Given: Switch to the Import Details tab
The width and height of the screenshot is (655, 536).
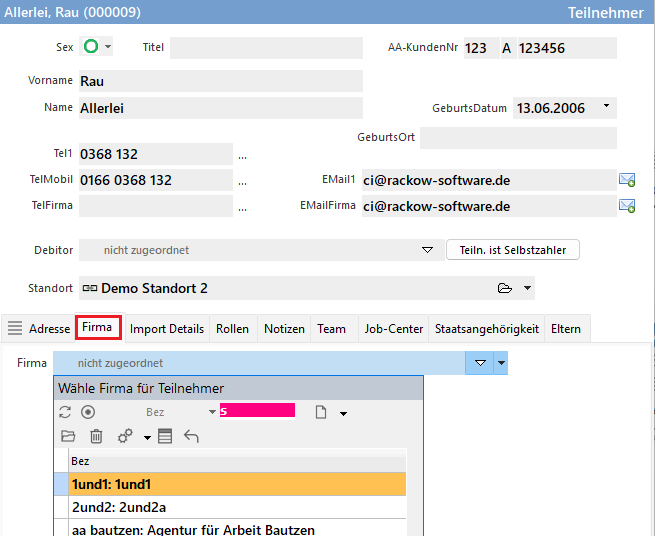Looking at the screenshot, I should pyautogui.click(x=166, y=328).
